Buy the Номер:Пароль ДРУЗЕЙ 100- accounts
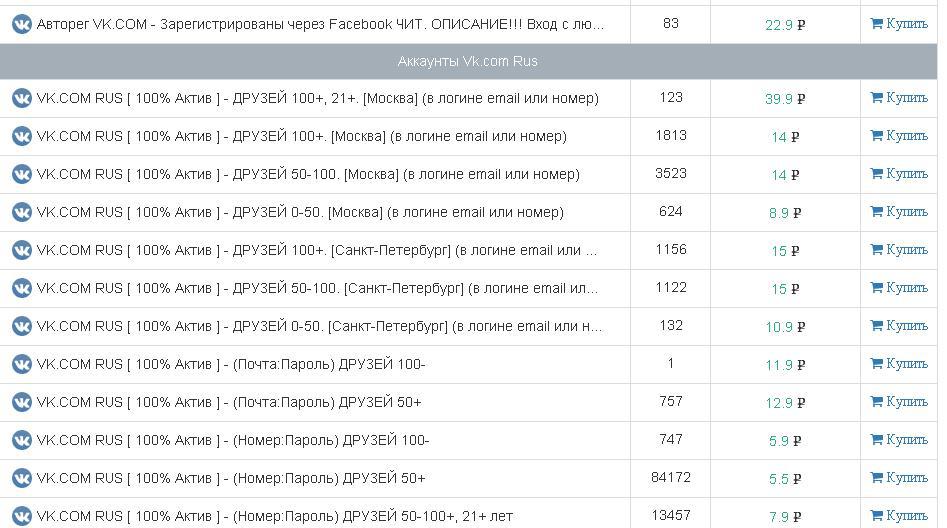The height and width of the screenshot is (528, 947). point(899,440)
